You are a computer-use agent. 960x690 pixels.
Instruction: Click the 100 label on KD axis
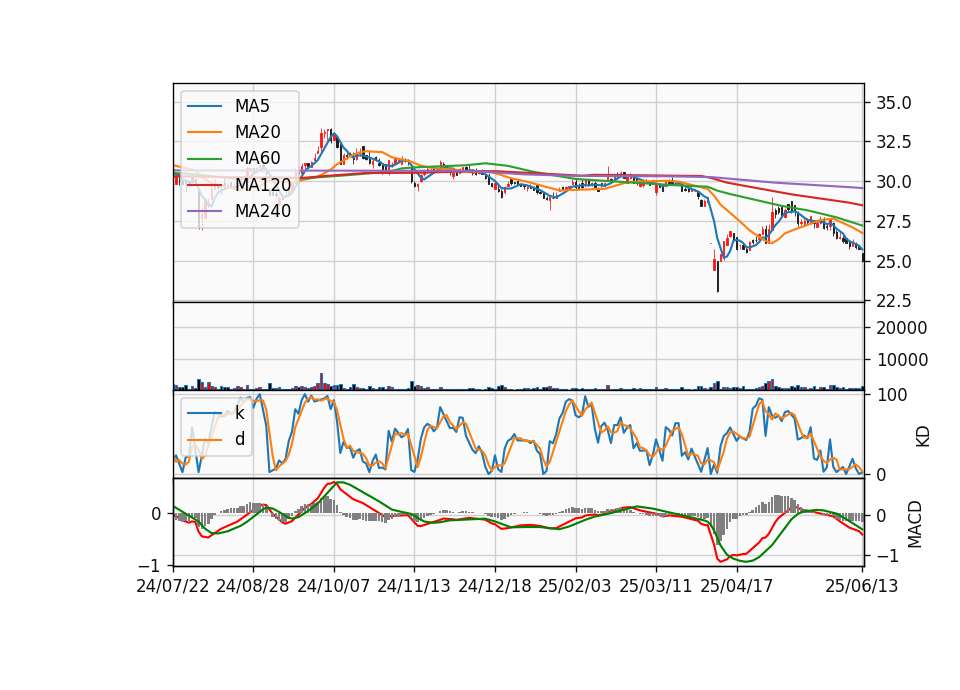[892, 395]
